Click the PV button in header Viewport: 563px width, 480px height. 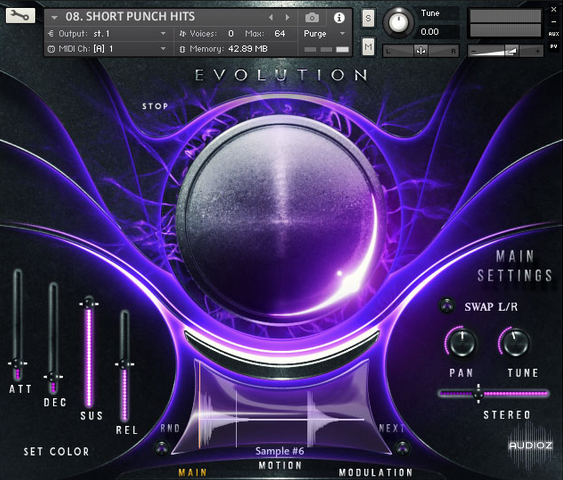(554, 47)
